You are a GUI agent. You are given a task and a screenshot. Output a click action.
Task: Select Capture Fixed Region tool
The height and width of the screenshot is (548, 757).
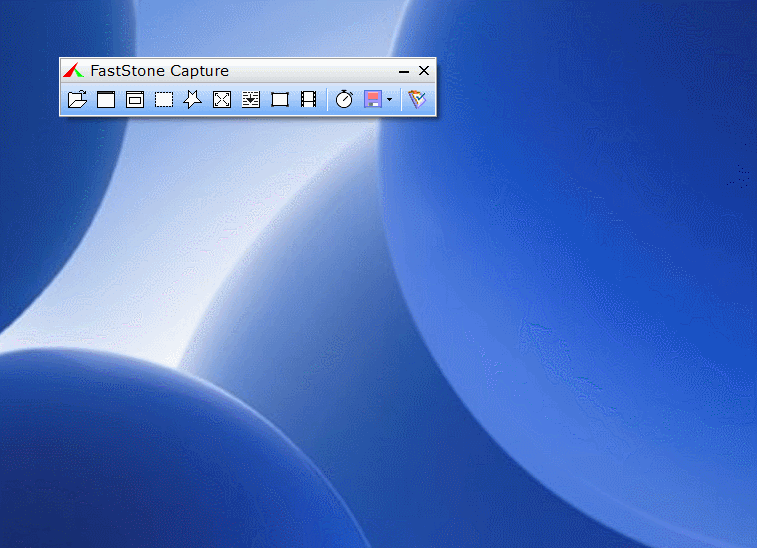(x=280, y=99)
